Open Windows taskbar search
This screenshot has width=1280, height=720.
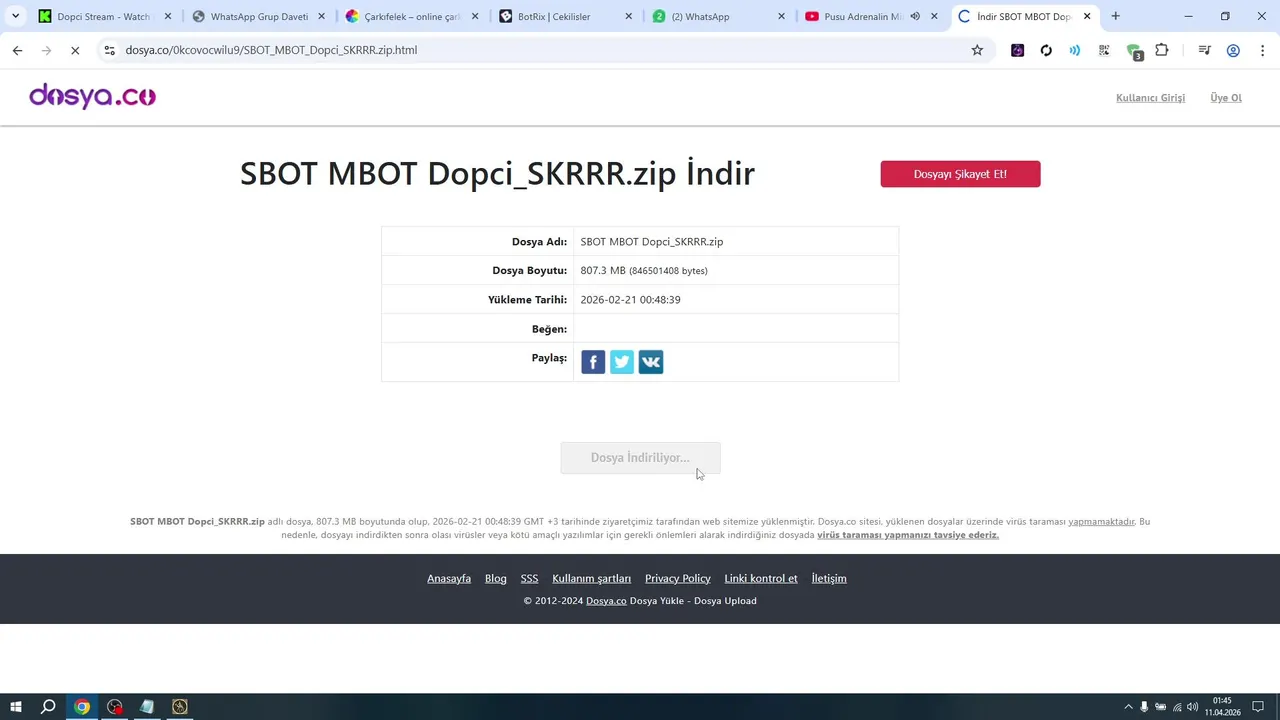[x=48, y=707]
